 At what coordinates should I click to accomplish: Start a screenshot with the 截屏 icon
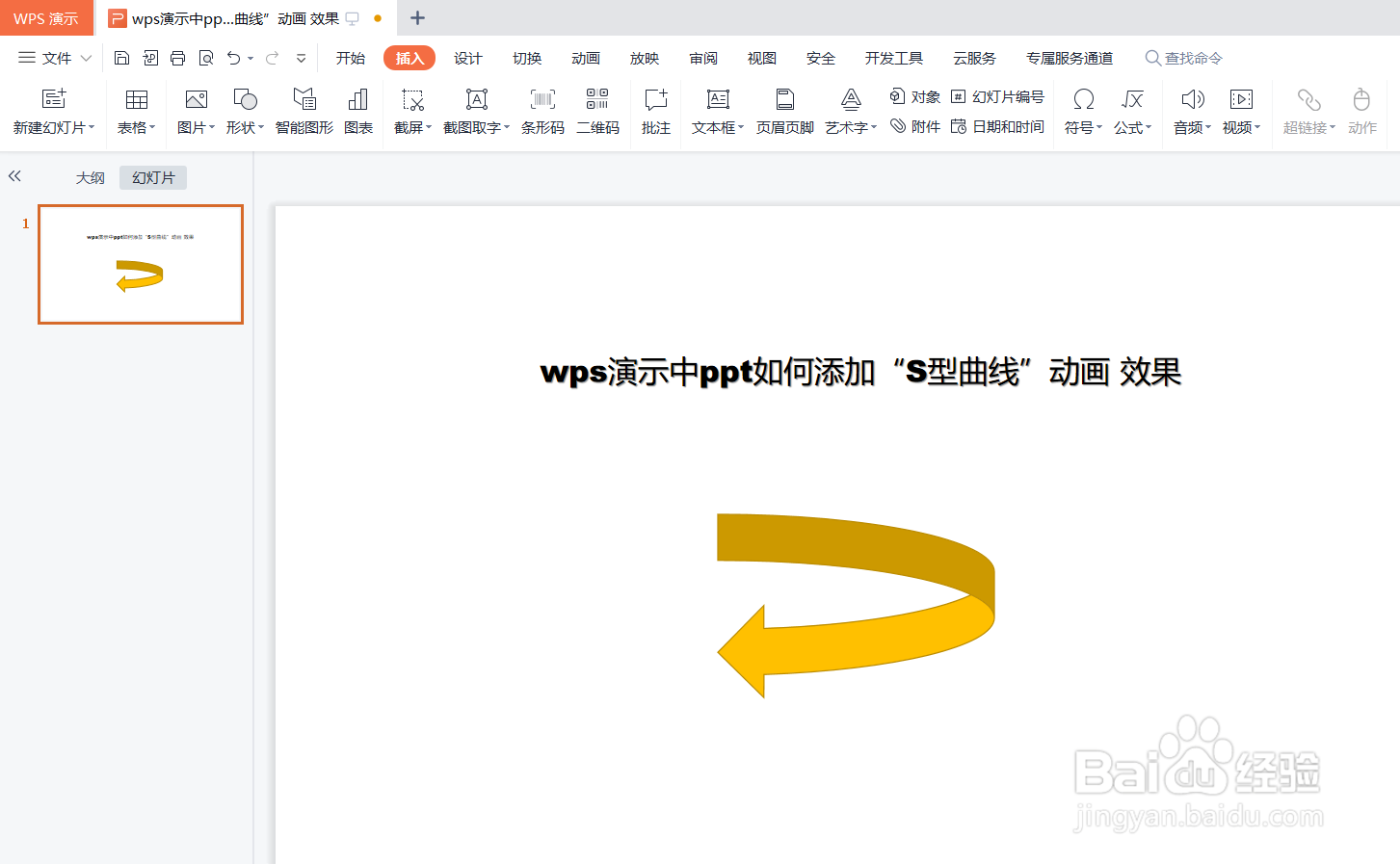(x=412, y=99)
